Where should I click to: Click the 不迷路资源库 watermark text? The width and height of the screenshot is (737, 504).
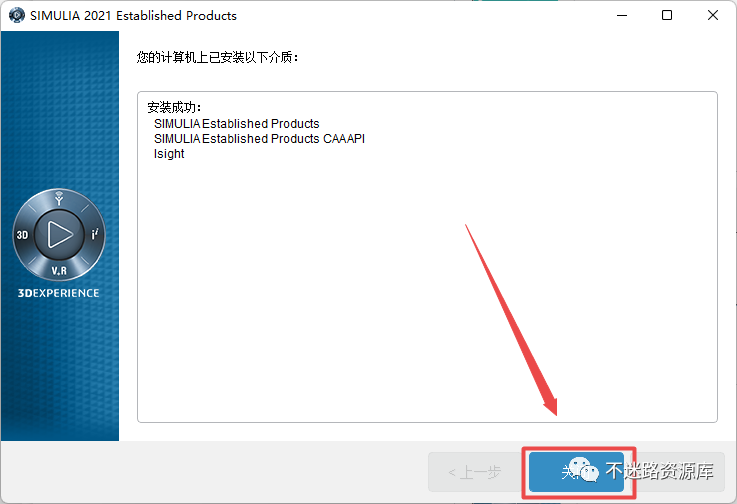tap(659, 471)
